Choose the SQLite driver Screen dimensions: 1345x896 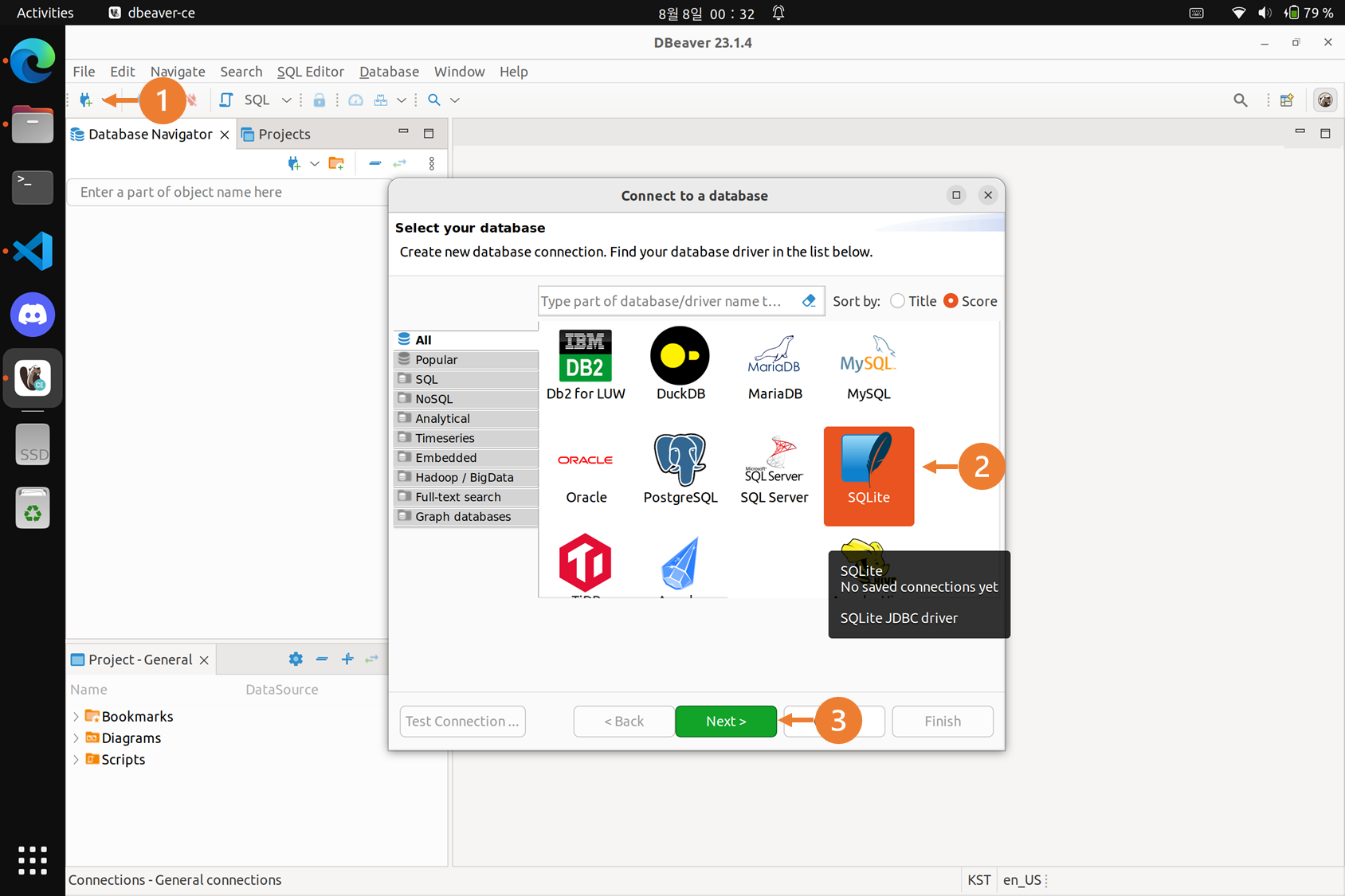coord(869,475)
